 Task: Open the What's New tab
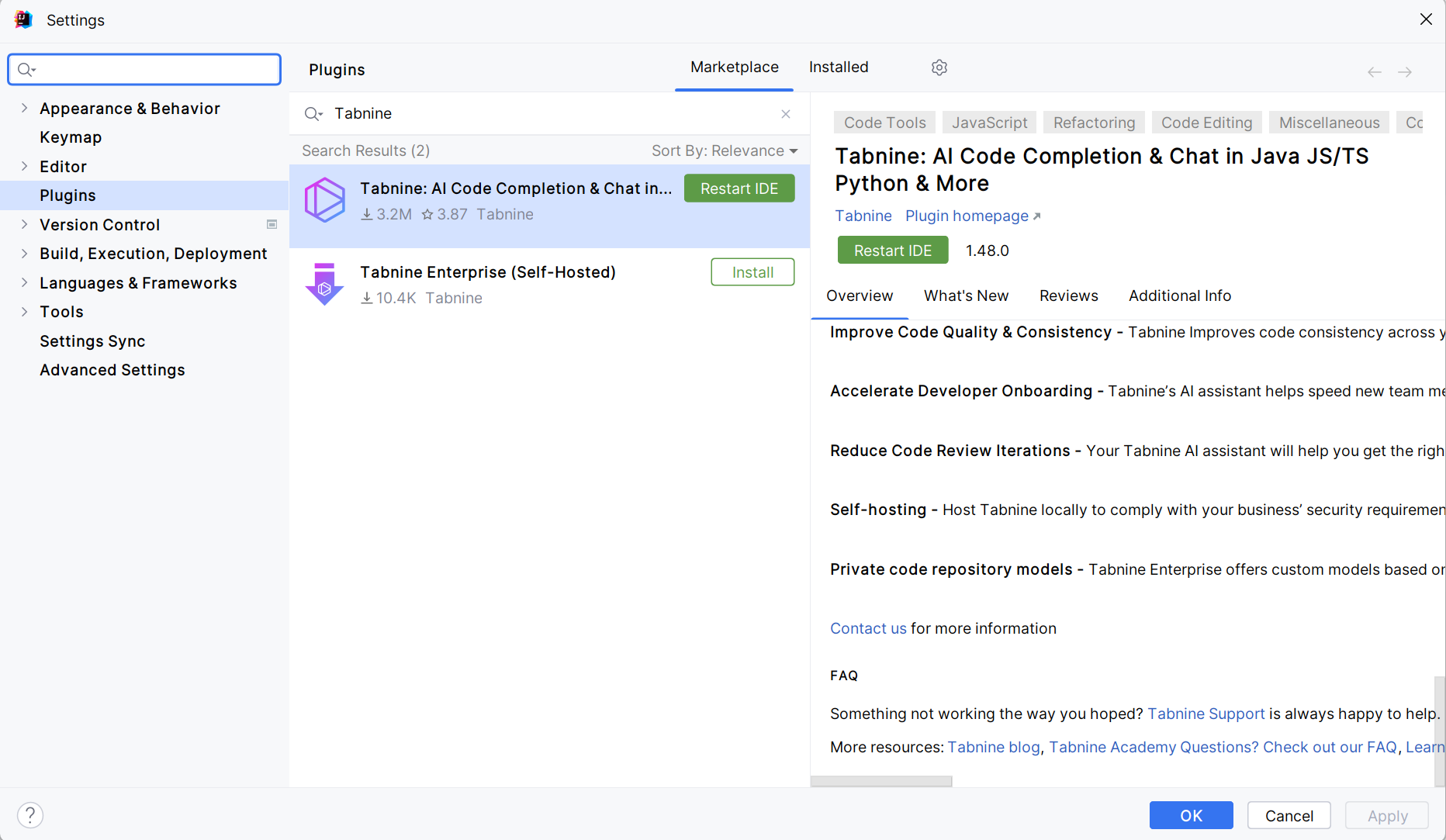click(966, 296)
